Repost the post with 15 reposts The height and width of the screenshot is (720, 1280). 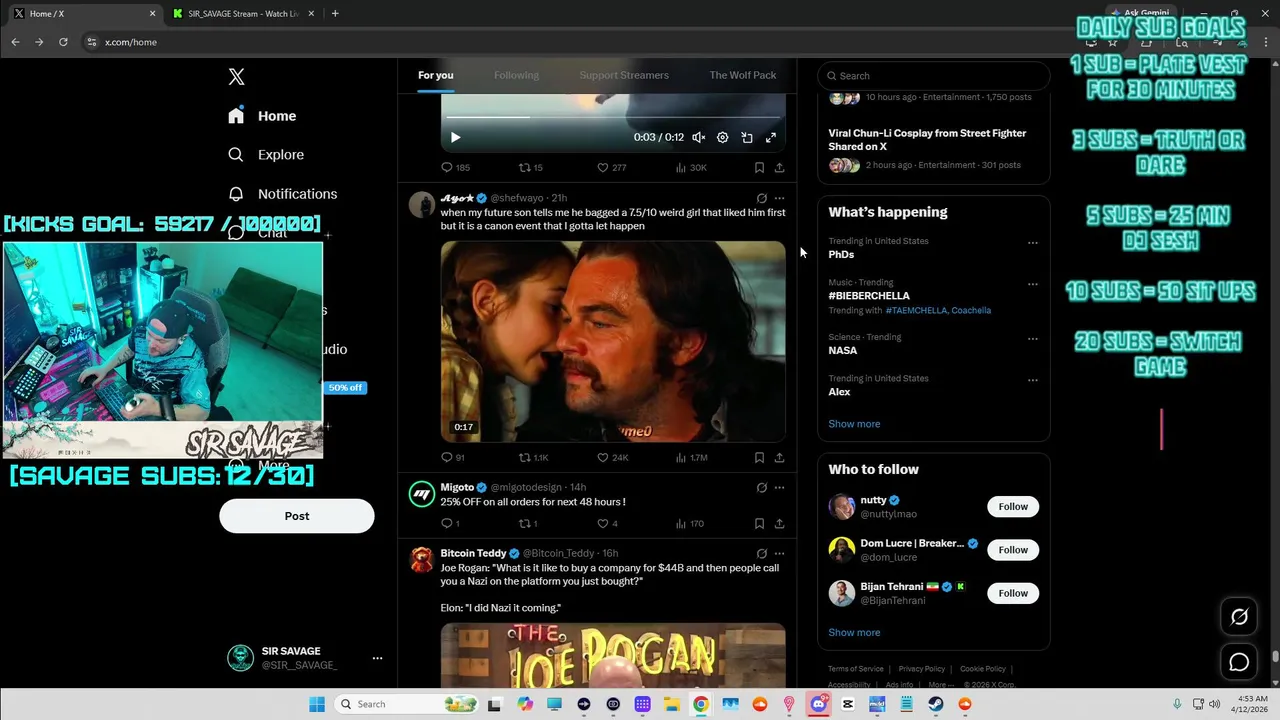click(x=530, y=167)
